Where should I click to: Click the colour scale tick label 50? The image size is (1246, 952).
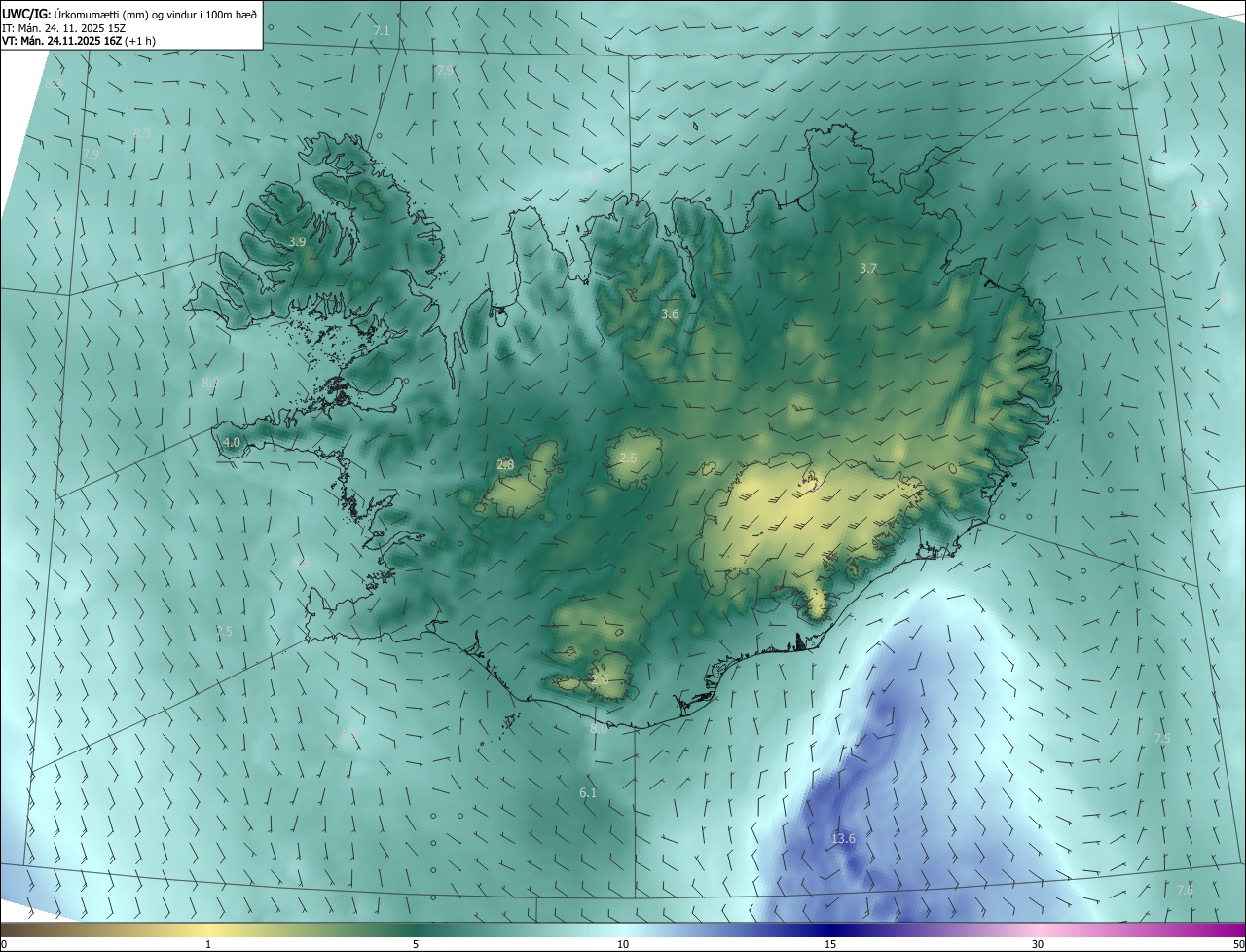coord(1238,944)
